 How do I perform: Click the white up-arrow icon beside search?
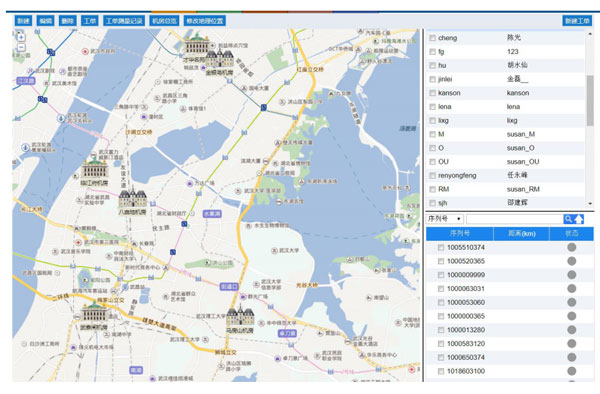579,219
